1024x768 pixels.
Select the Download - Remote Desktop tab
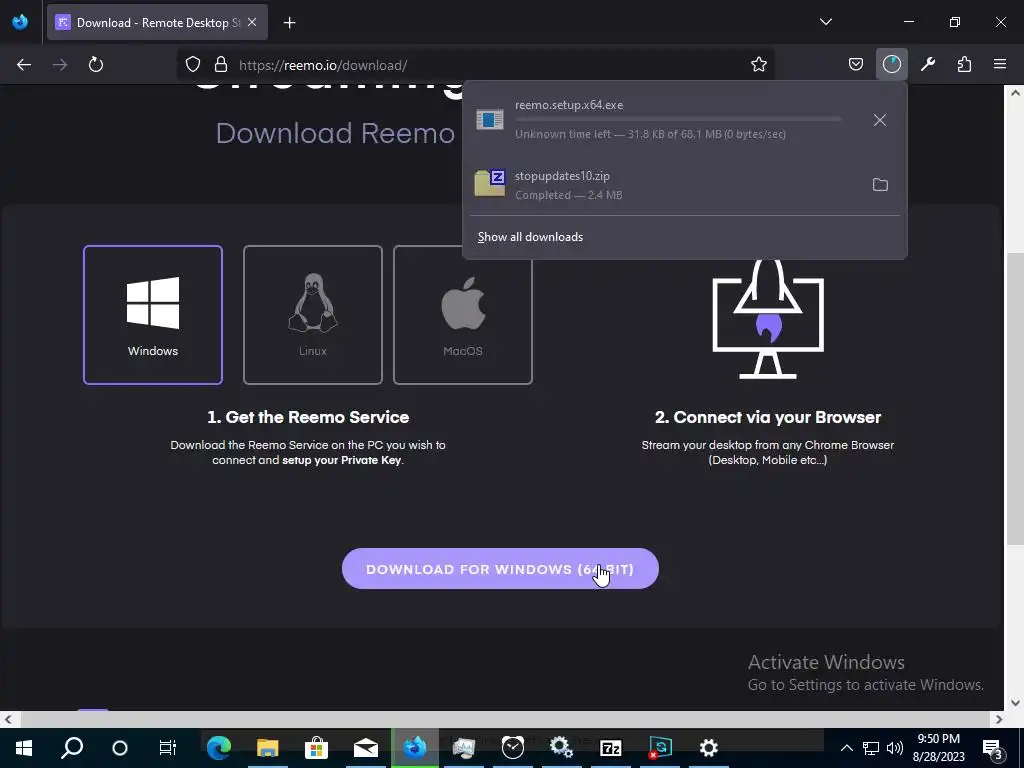point(157,22)
